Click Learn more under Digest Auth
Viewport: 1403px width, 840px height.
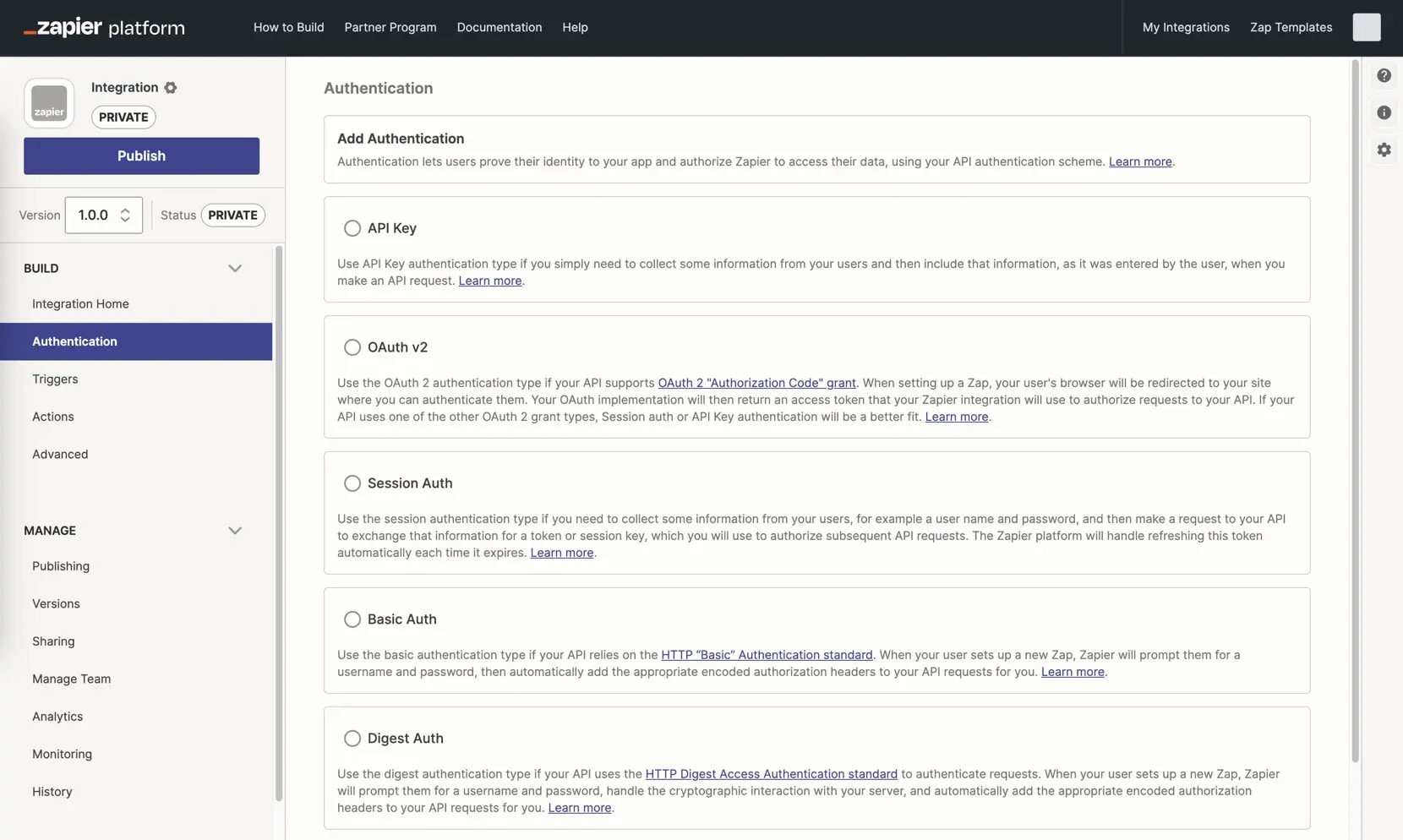(580, 808)
